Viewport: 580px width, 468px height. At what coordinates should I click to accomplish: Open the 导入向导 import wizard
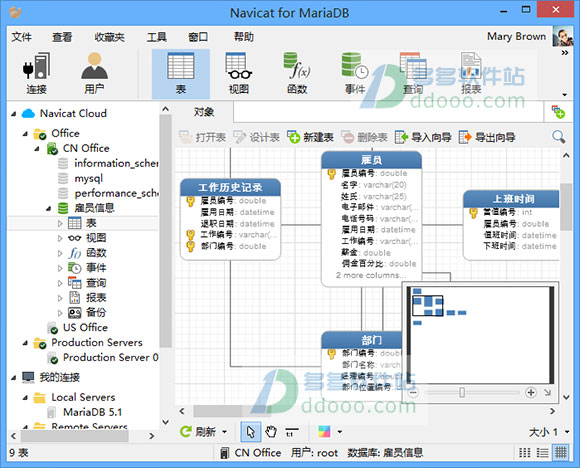tap(423, 137)
